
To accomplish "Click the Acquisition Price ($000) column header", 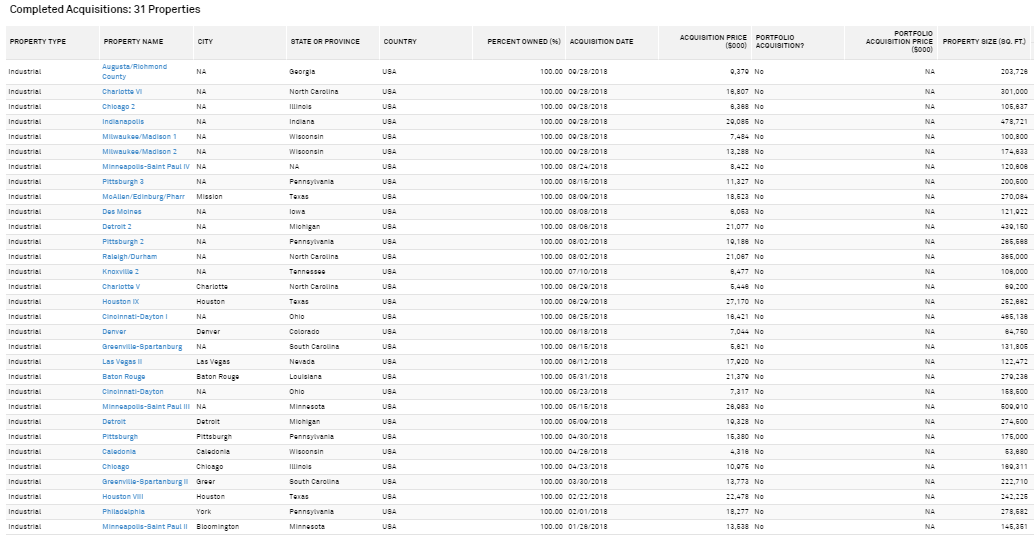I will [713, 42].
